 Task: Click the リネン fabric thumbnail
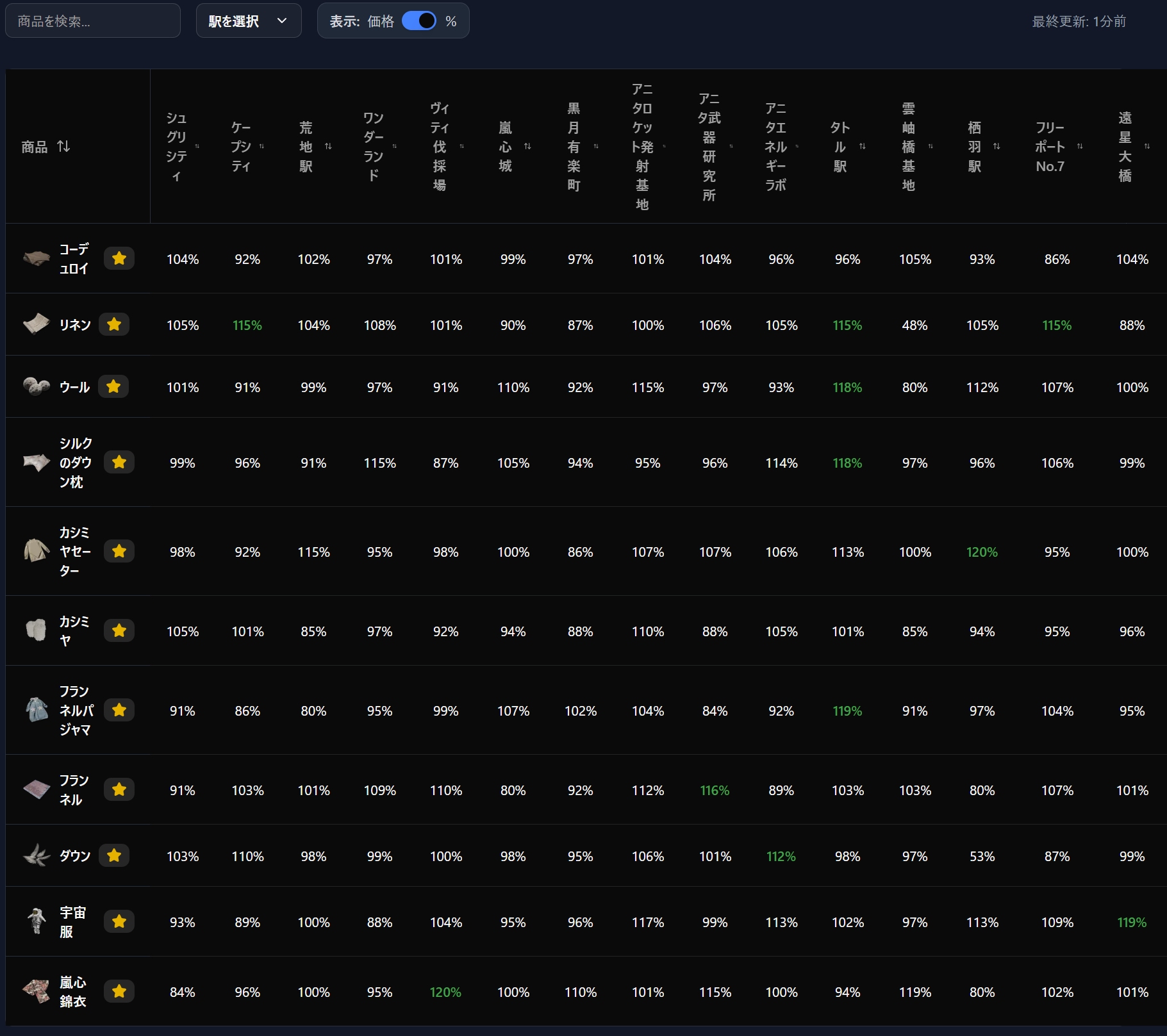pos(37,324)
